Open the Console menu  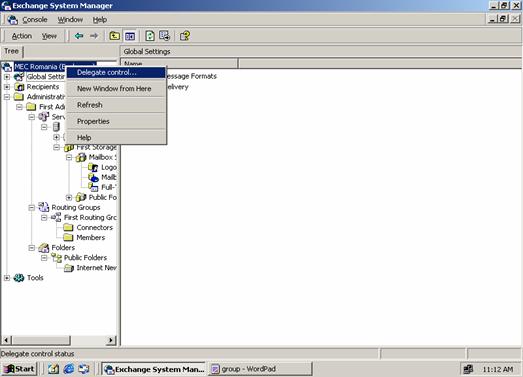click(35, 20)
